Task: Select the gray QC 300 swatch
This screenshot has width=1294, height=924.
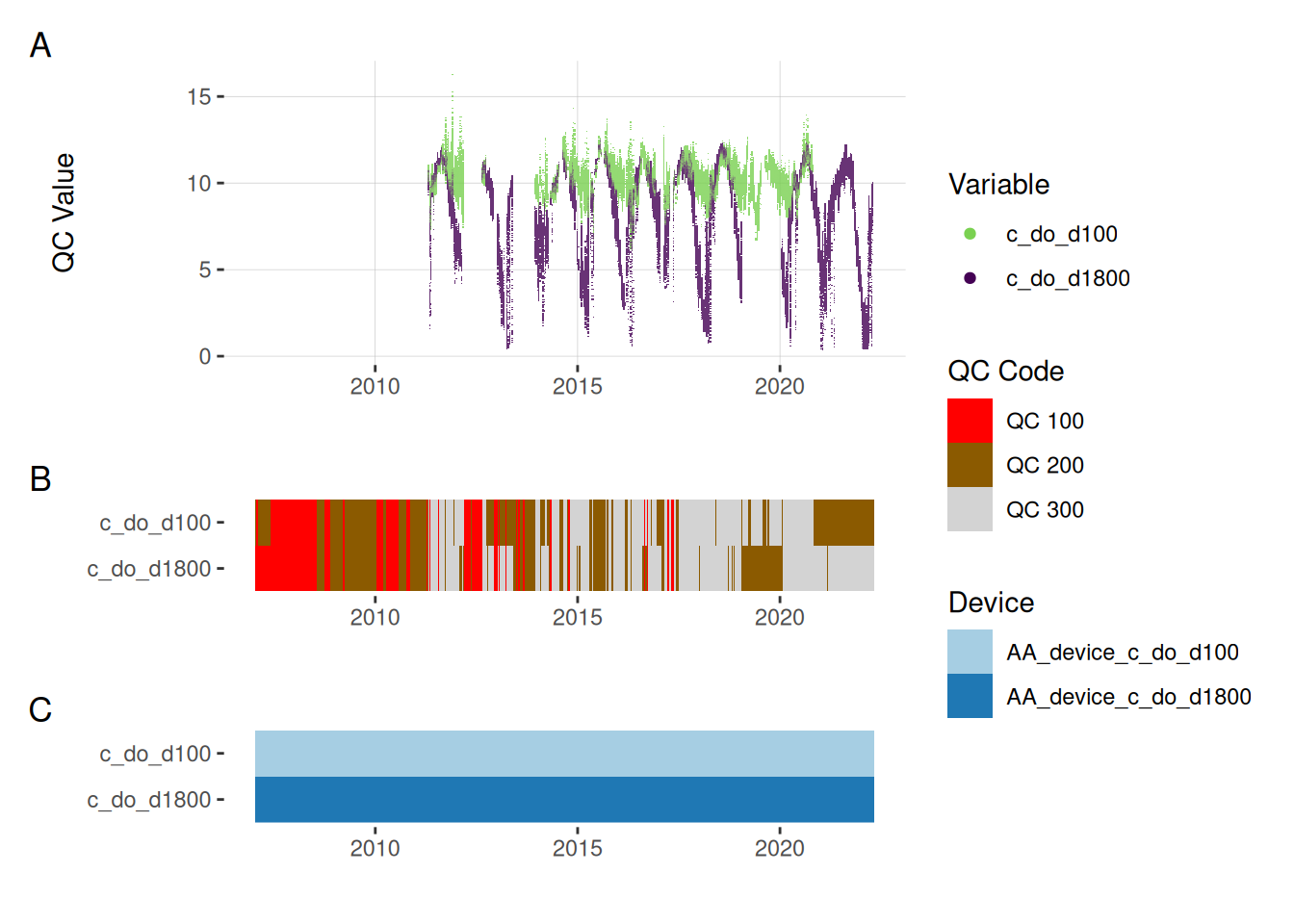Action: pos(970,509)
